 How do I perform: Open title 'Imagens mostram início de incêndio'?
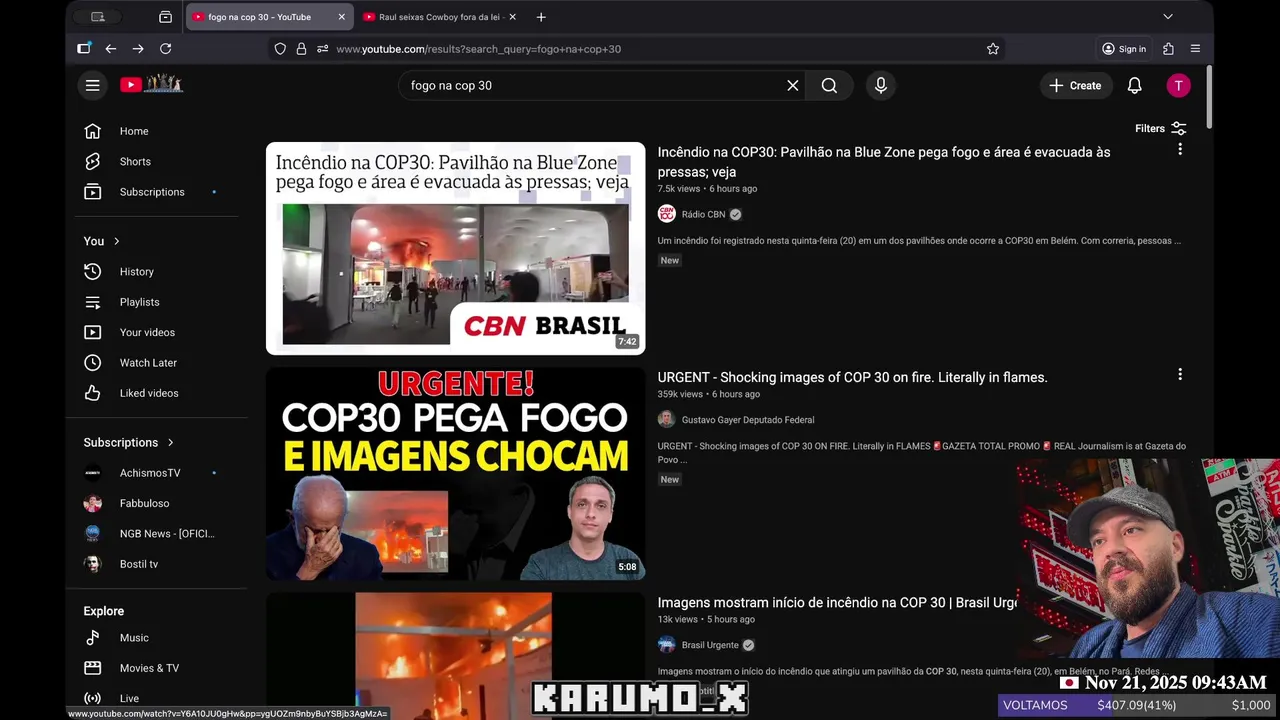click(837, 603)
